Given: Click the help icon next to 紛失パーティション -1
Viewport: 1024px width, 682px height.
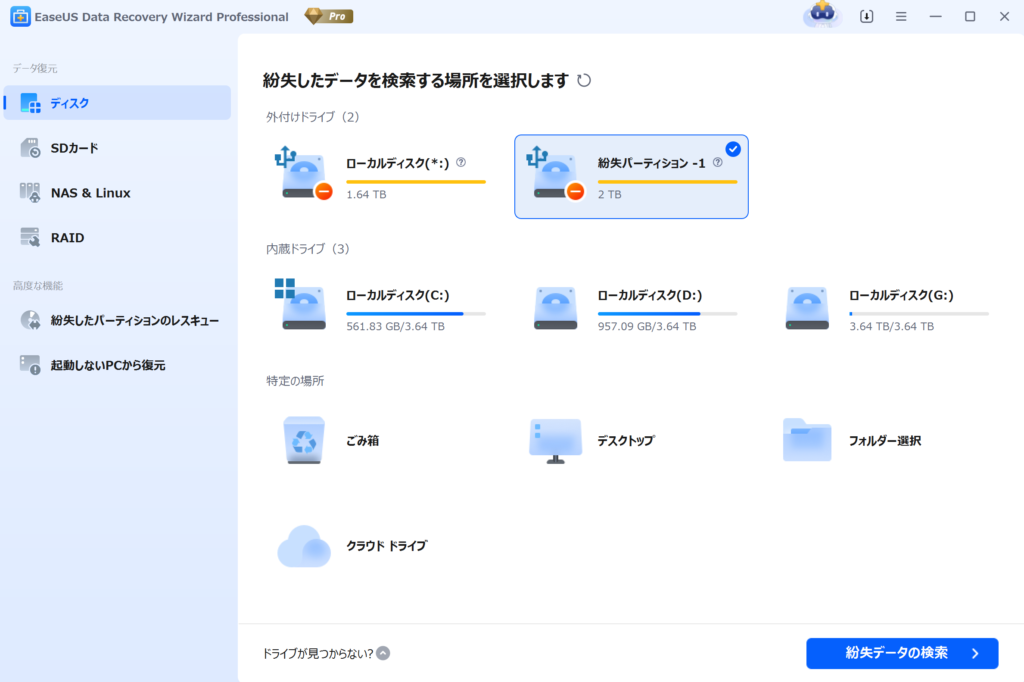Looking at the screenshot, I should click(717, 162).
